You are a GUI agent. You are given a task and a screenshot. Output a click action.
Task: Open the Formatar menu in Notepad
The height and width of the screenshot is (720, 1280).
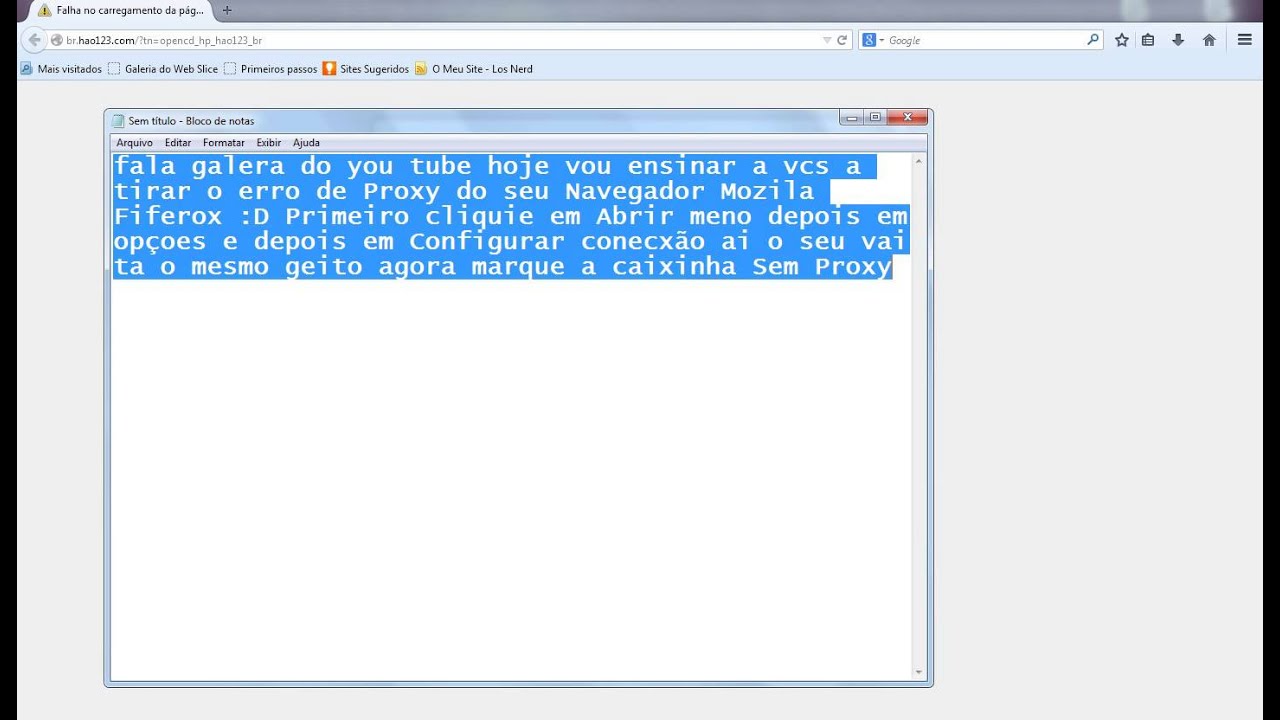(224, 143)
